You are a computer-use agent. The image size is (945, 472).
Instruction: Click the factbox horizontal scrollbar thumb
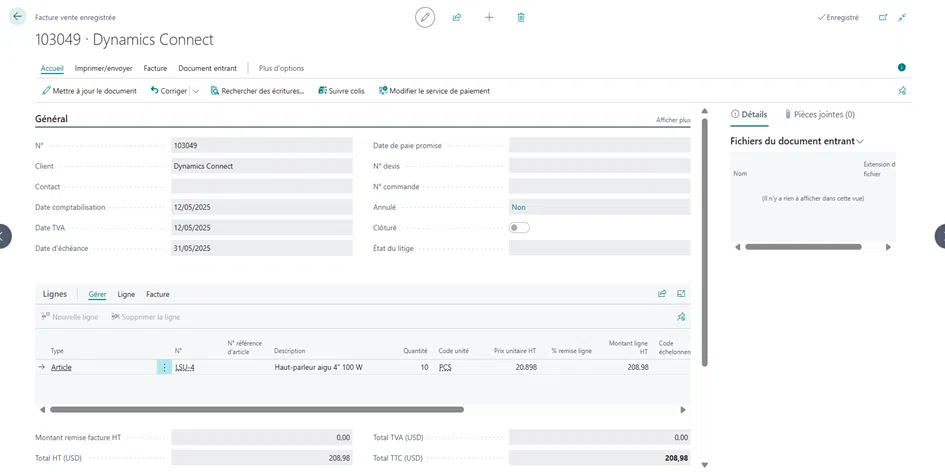(803, 247)
